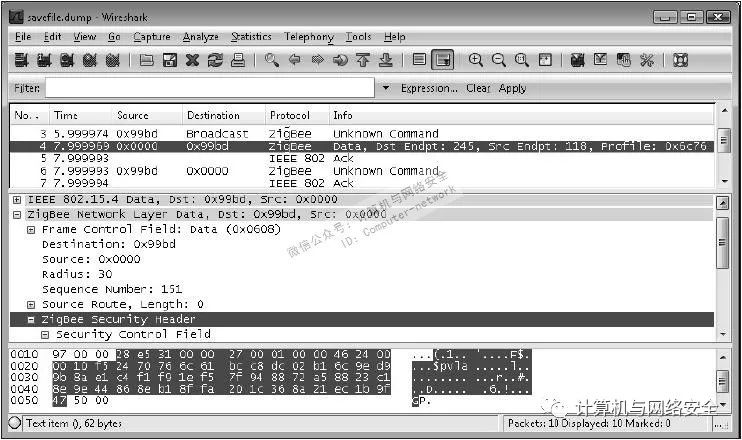Go forward in packet history
742x440 pixels.
[317, 60]
